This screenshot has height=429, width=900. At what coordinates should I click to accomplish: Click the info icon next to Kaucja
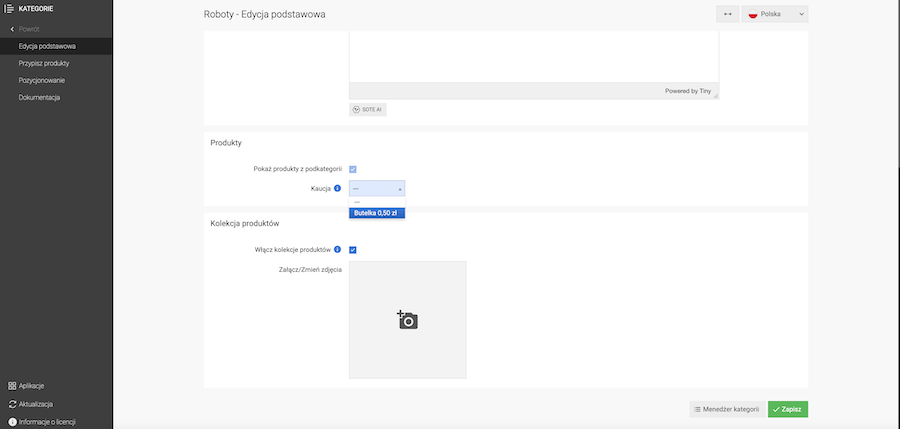pyautogui.click(x=337, y=188)
